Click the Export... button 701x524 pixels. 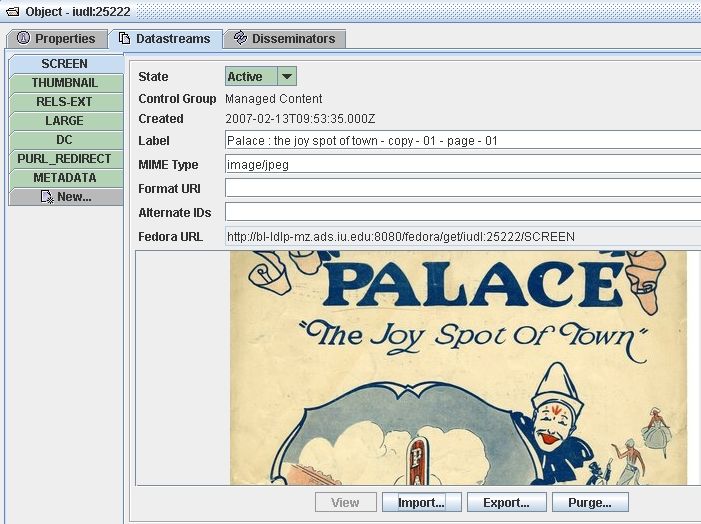coord(507,503)
